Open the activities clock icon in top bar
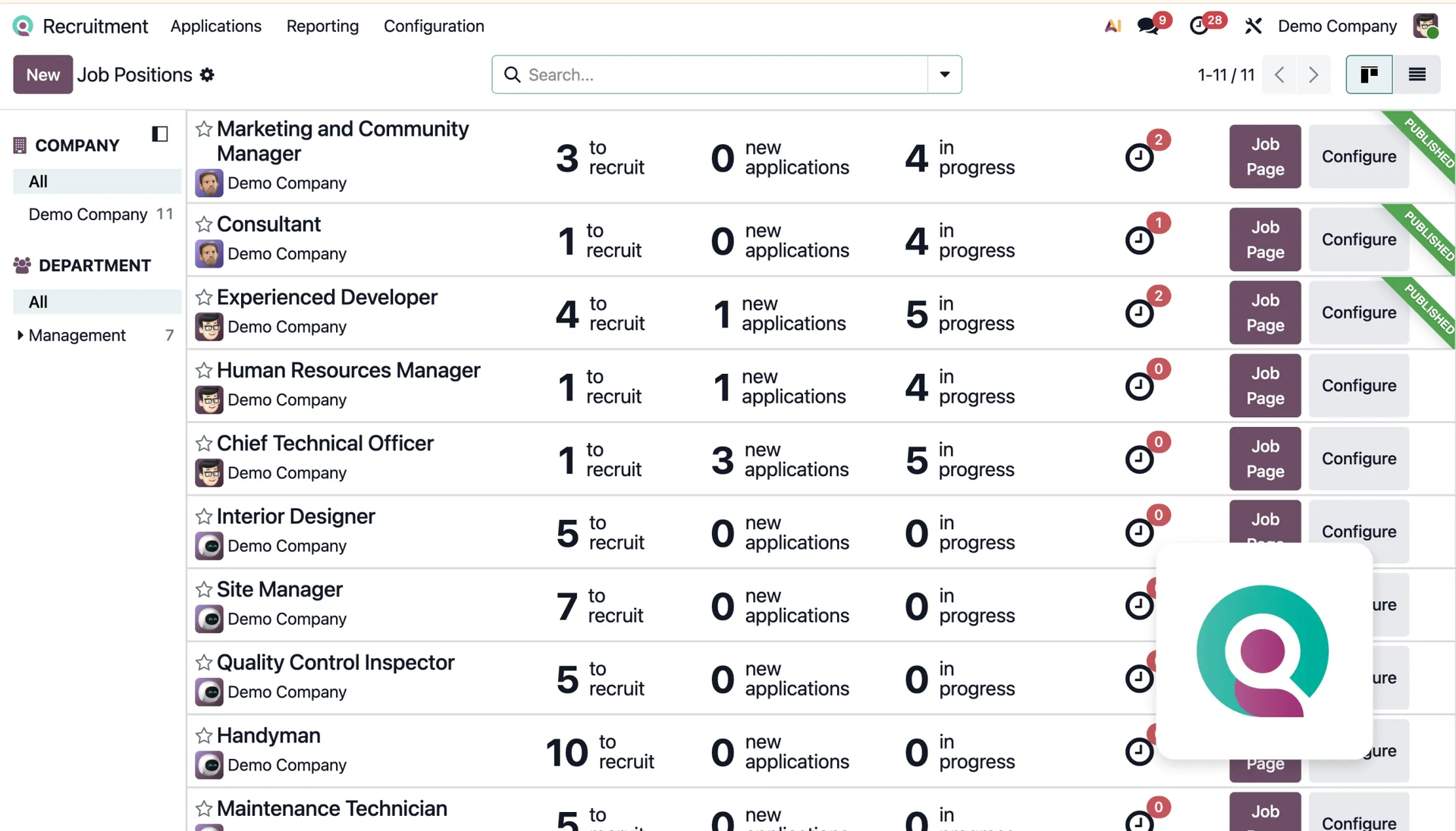This screenshot has width=1456, height=831. (1199, 27)
